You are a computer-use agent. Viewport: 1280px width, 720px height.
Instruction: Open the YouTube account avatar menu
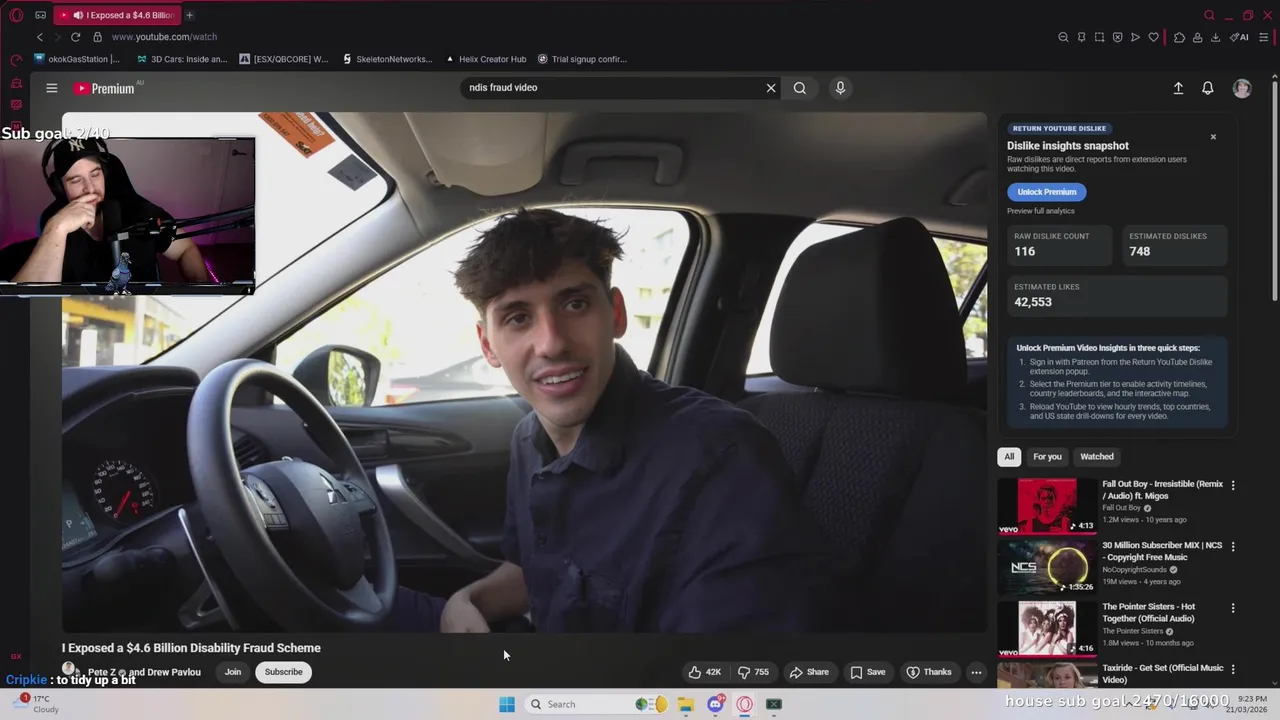(1242, 88)
